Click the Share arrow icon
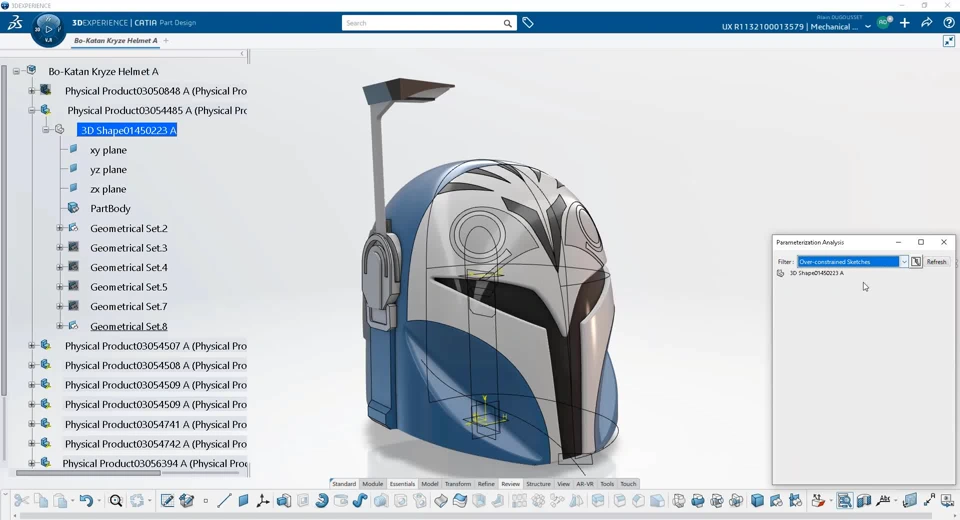This screenshot has width=960, height=520. point(926,23)
